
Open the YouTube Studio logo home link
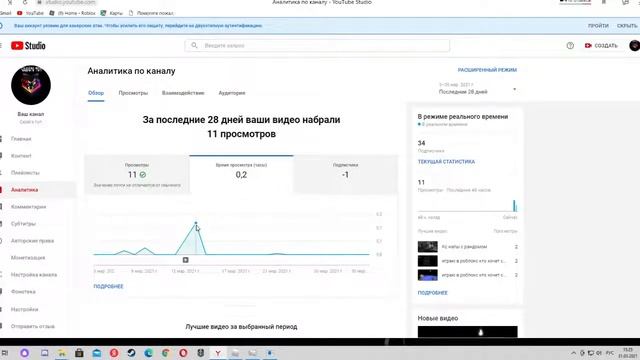28,46
